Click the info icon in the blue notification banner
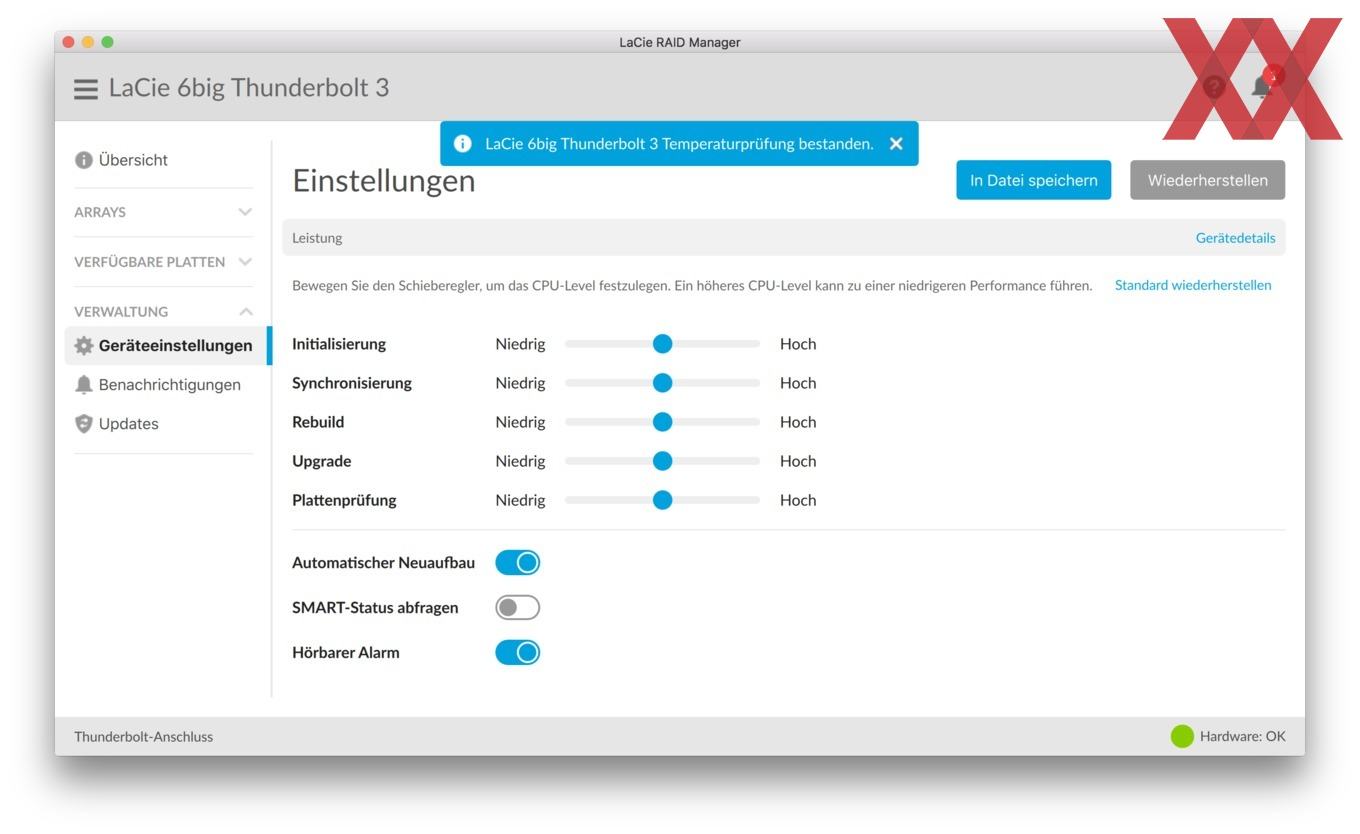This screenshot has height=834, width=1360. (462, 144)
